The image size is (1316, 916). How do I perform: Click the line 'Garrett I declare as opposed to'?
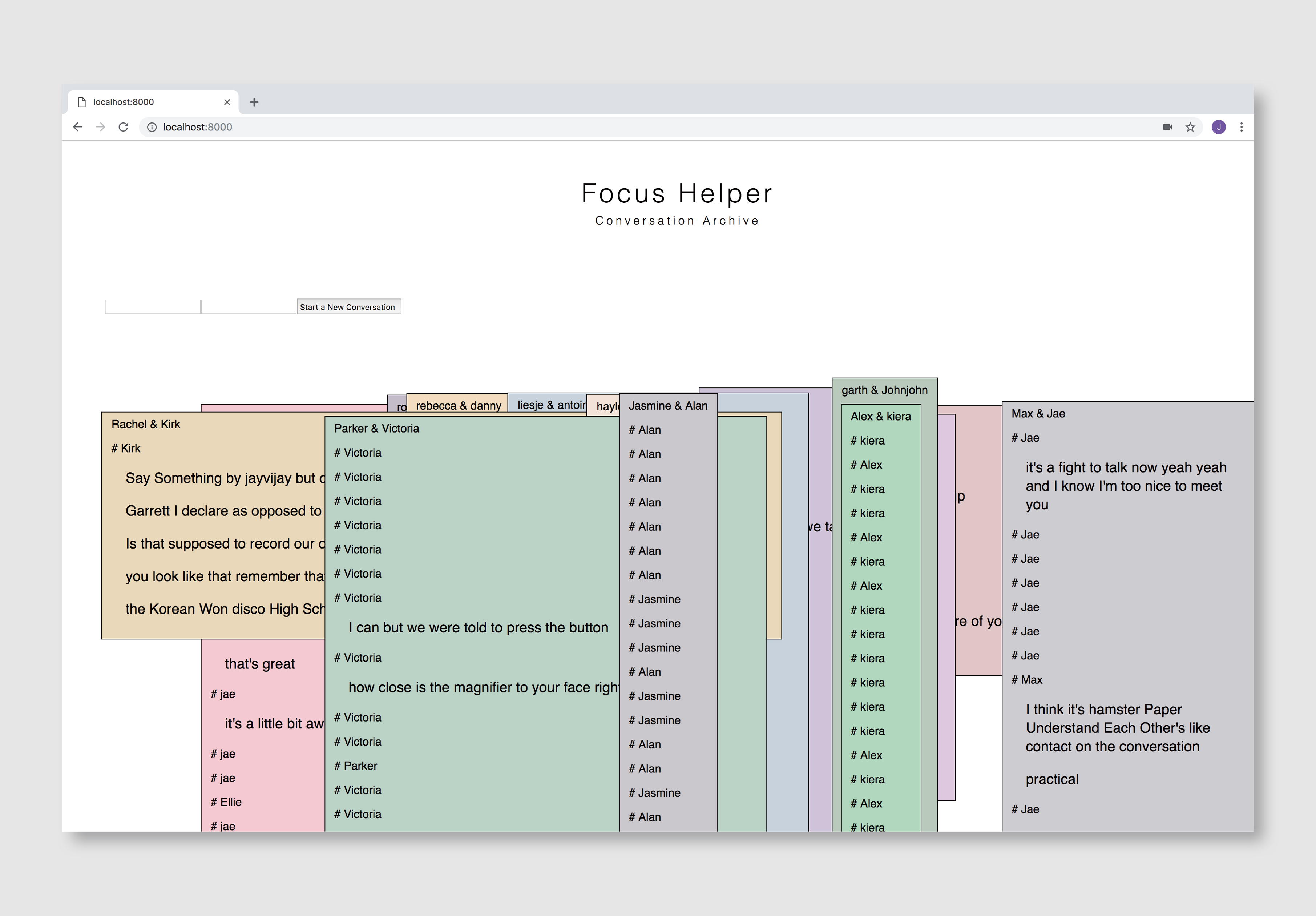coord(223,510)
